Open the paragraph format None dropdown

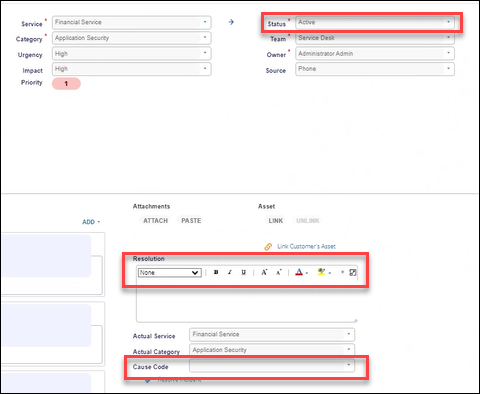click(x=170, y=273)
